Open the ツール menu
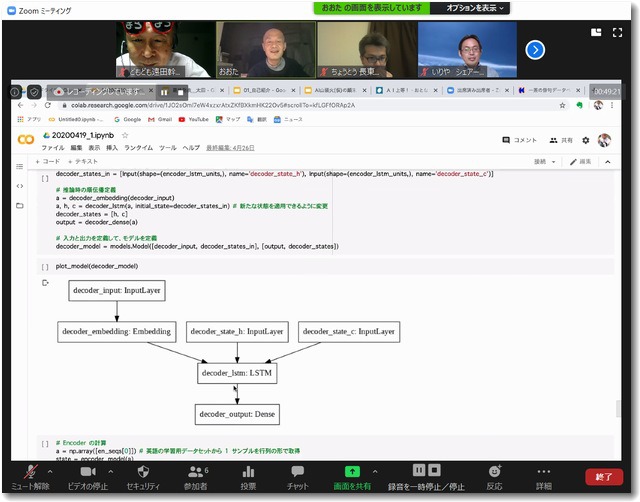 tap(168, 148)
